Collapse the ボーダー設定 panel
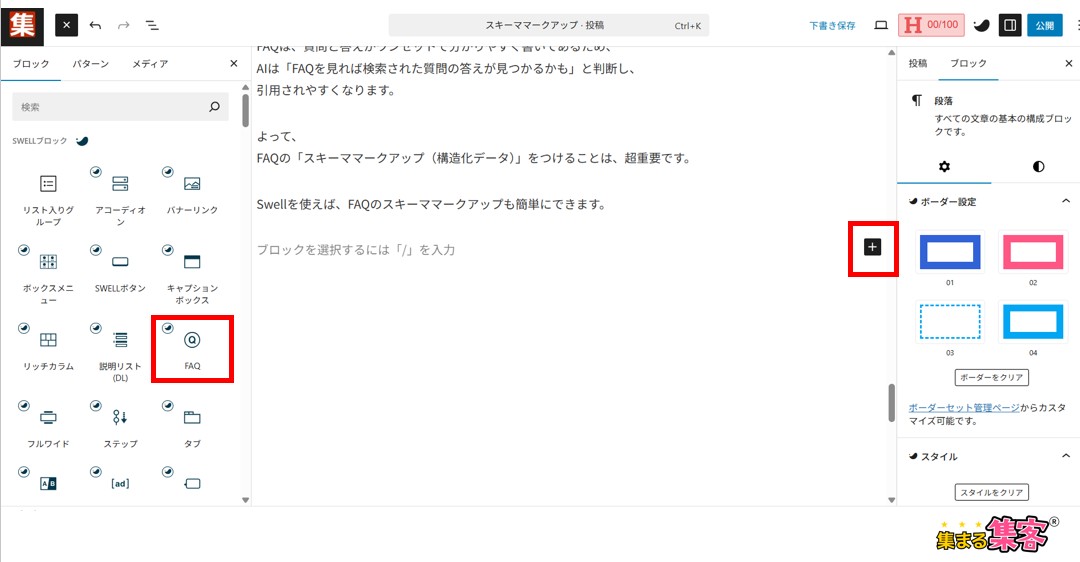This screenshot has width=1080, height=562. pyautogui.click(x=988, y=201)
